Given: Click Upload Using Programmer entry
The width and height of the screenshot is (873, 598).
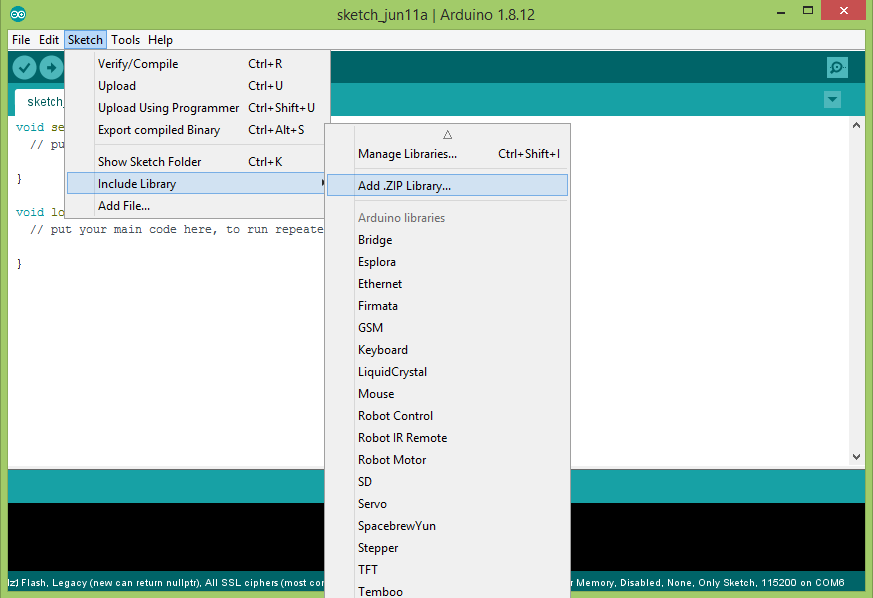Looking at the screenshot, I should 168,108.
